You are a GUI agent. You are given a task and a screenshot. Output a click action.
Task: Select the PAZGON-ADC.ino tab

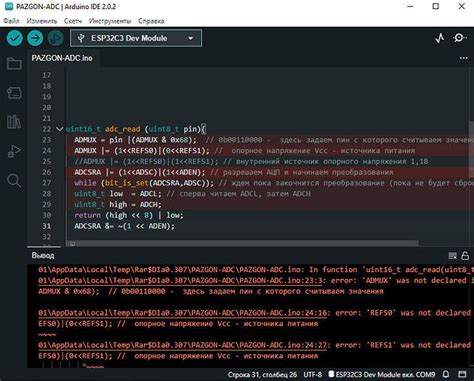point(62,58)
